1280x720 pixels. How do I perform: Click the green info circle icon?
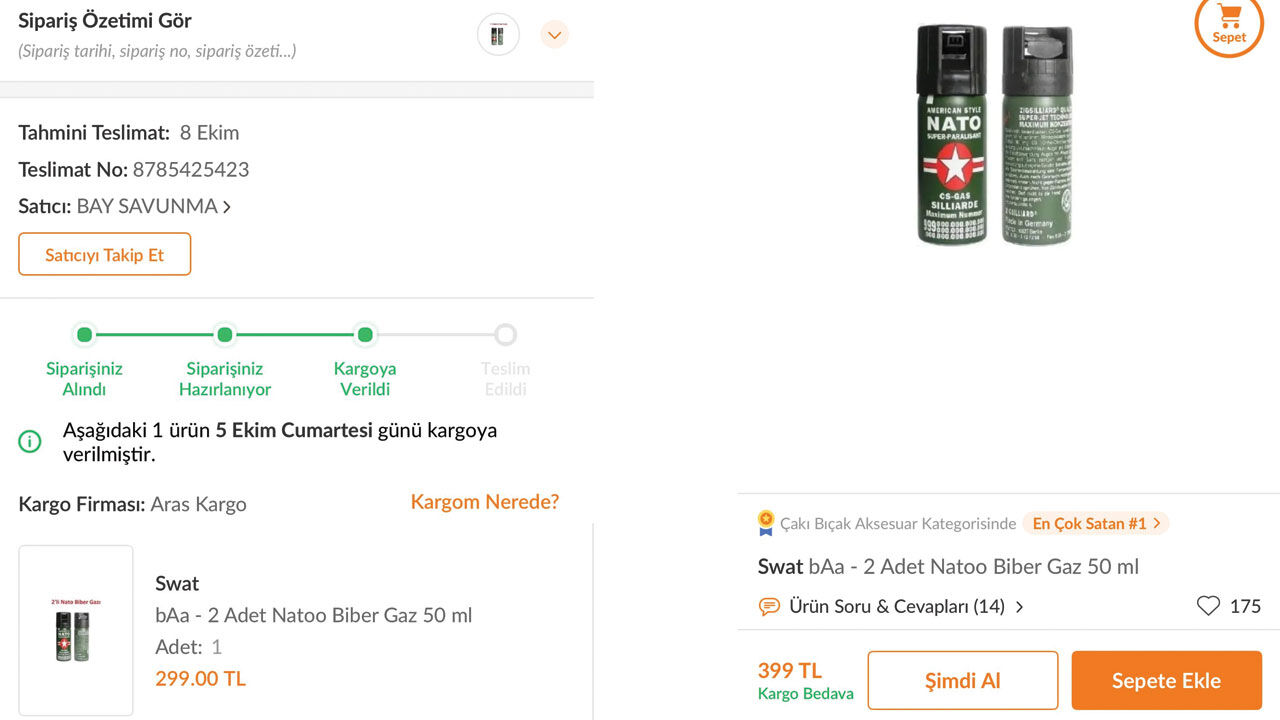coord(30,441)
